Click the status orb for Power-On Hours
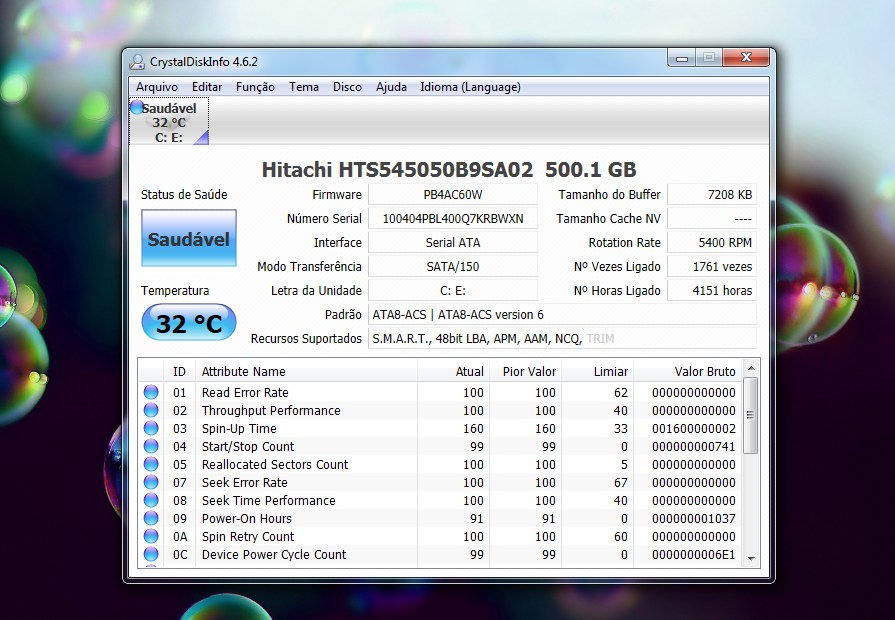Image resolution: width=895 pixels, height=620 pixels. (x=151, y=518)
